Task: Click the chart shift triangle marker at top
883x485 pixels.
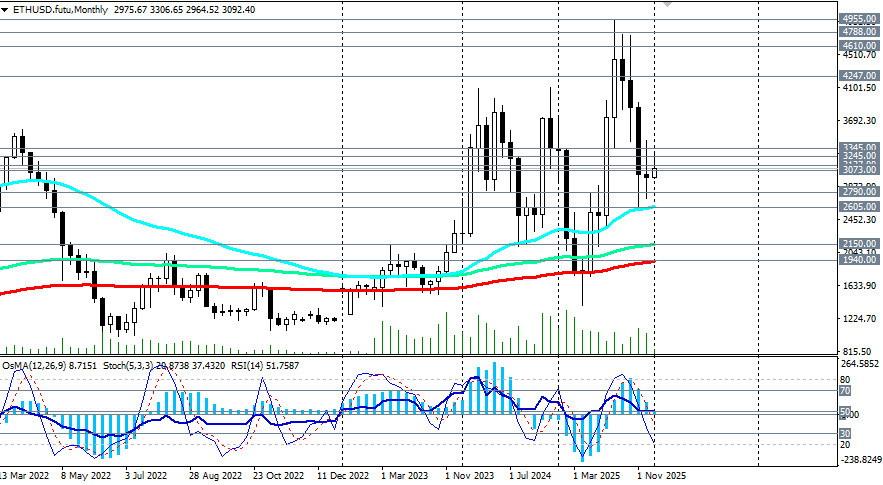Action: pos(668,4)
